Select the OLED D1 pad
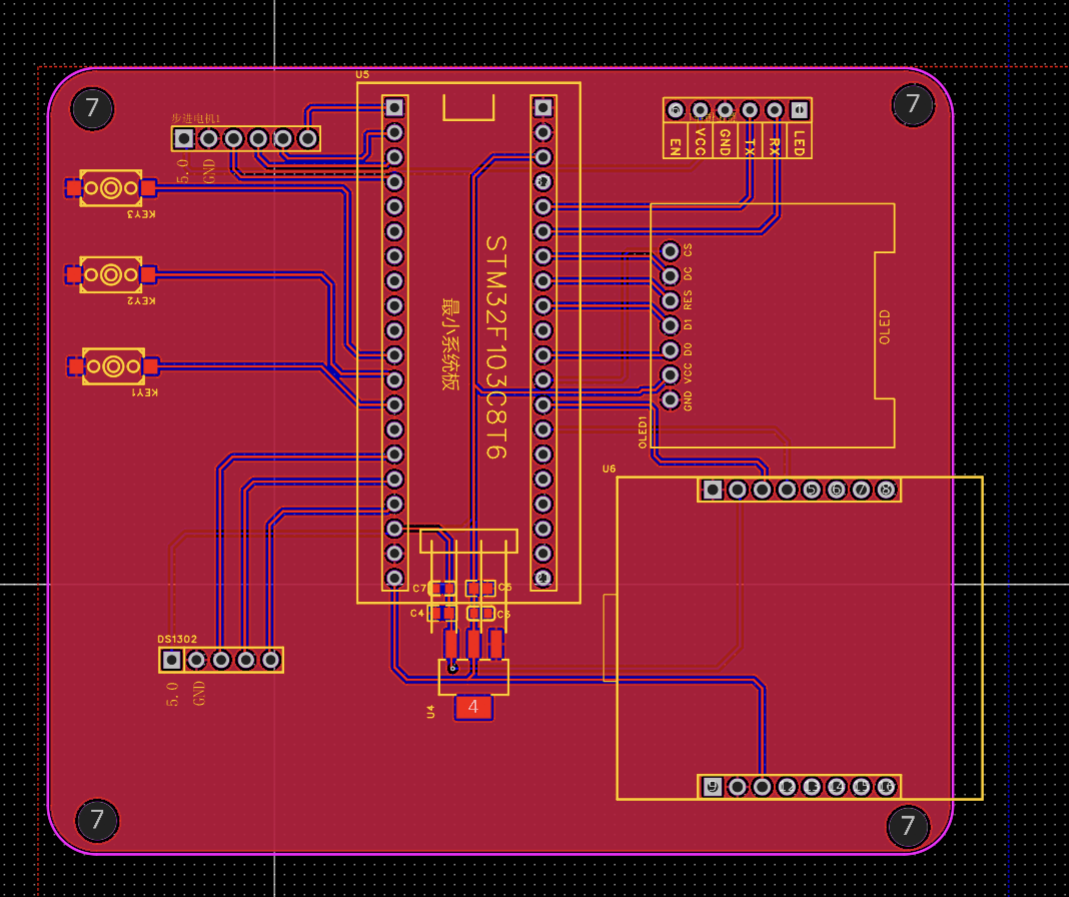This screenshot has width=1069, height=897. 670,325
